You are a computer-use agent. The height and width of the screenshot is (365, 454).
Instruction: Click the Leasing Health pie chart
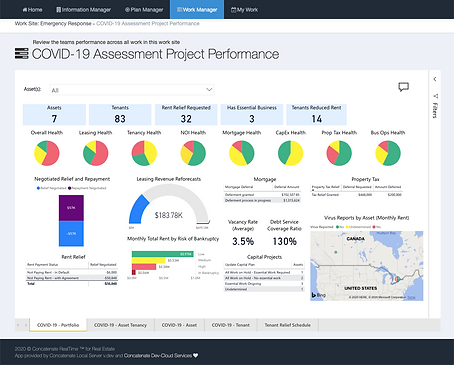click(96, 153)
